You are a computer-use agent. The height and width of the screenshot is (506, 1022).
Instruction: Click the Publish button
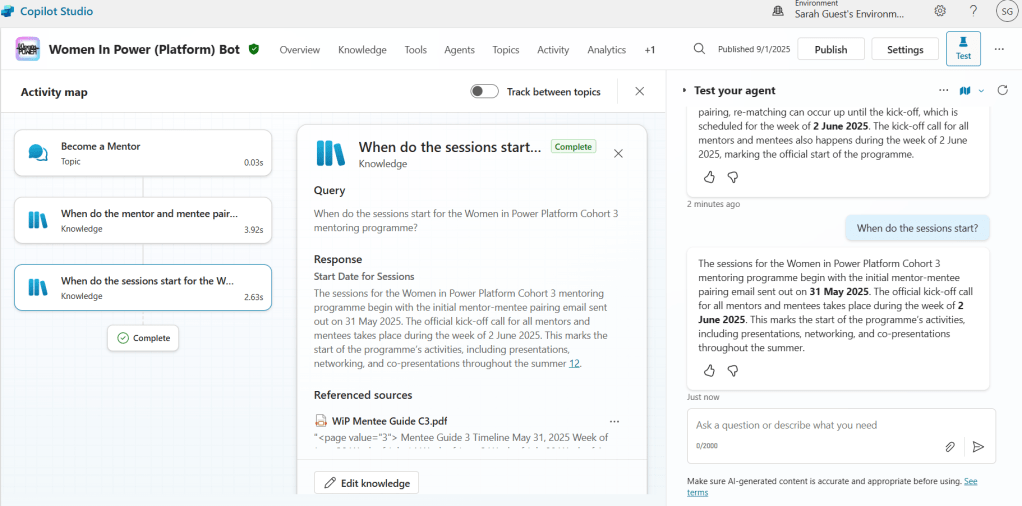pyautogui.click(x=830, y=49)
